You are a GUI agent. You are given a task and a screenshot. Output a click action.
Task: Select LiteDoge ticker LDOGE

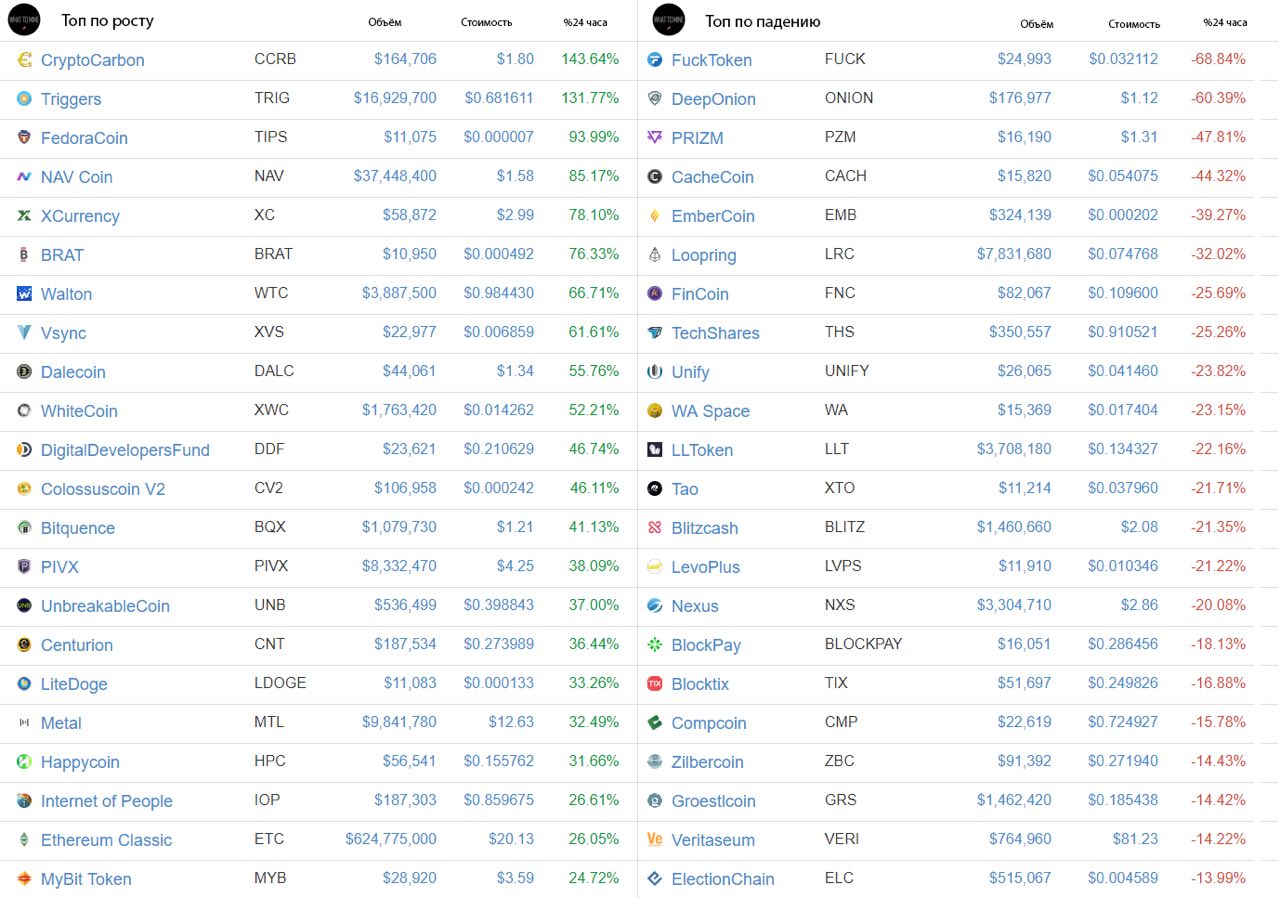[x=280, y=683]
